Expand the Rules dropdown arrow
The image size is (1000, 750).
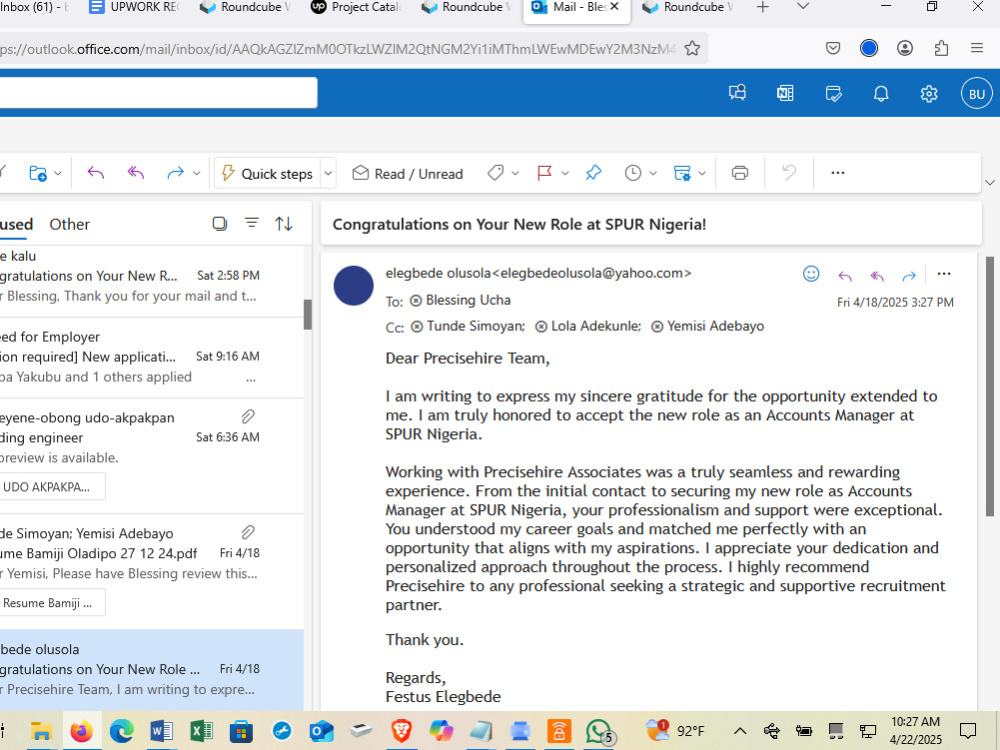pos(702,173)
